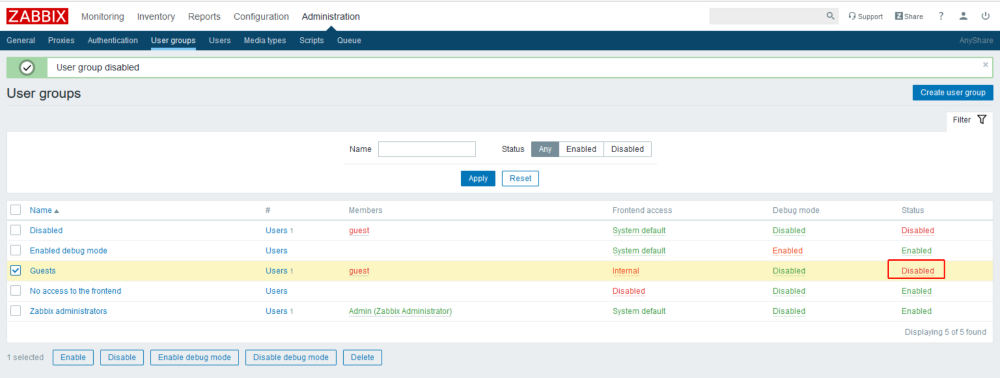Click the 'Displaying 5 of 5 found' text

[946, 332]
